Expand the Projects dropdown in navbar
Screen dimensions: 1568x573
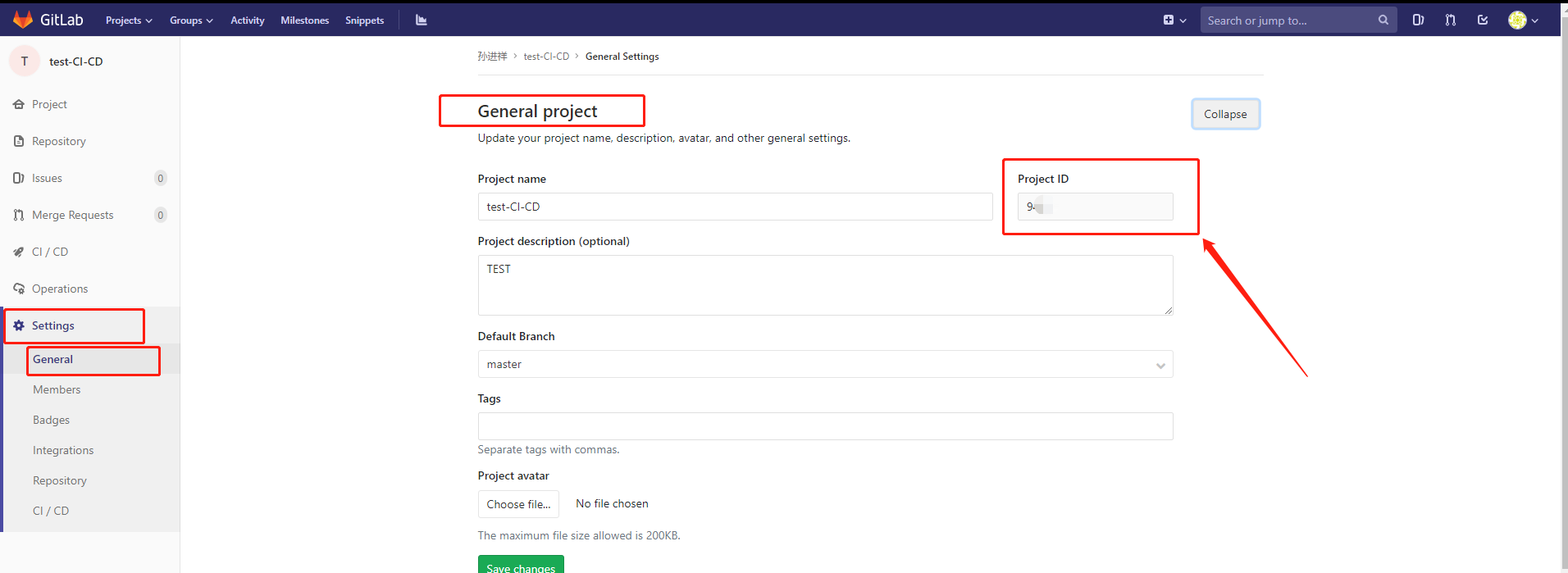[x=129, y=20]
